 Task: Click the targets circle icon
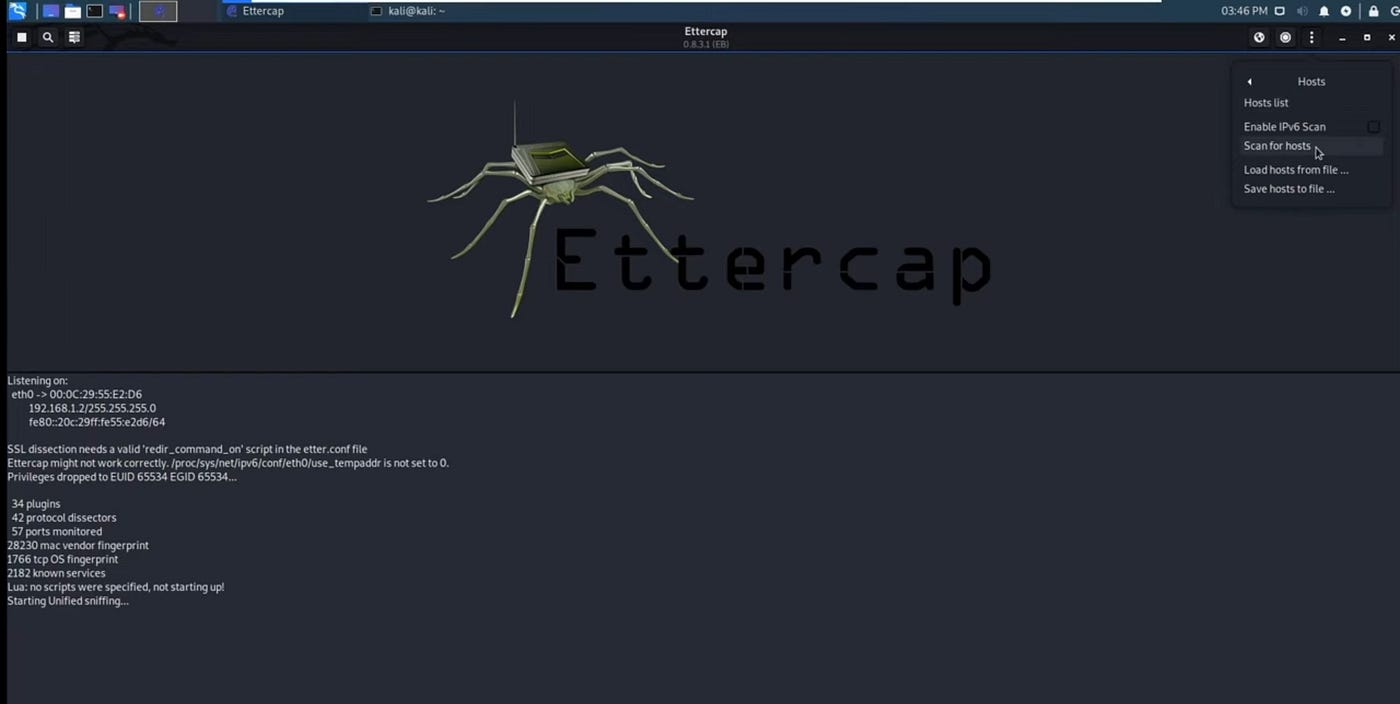pos(1285,37)
